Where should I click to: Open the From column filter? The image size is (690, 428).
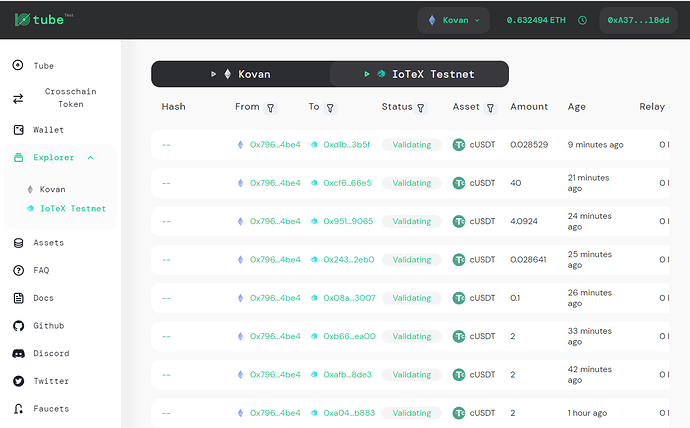tap(271, 108)
